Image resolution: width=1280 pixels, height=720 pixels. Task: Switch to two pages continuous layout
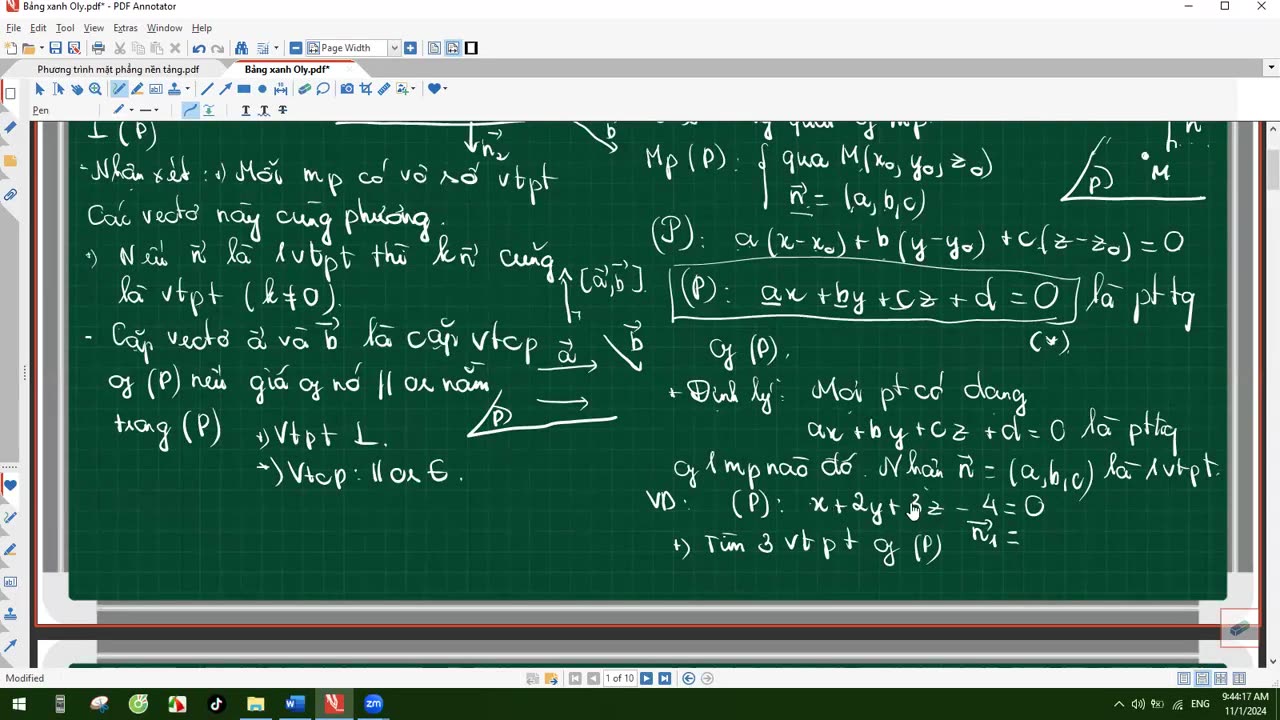[x=1220, y=678]
